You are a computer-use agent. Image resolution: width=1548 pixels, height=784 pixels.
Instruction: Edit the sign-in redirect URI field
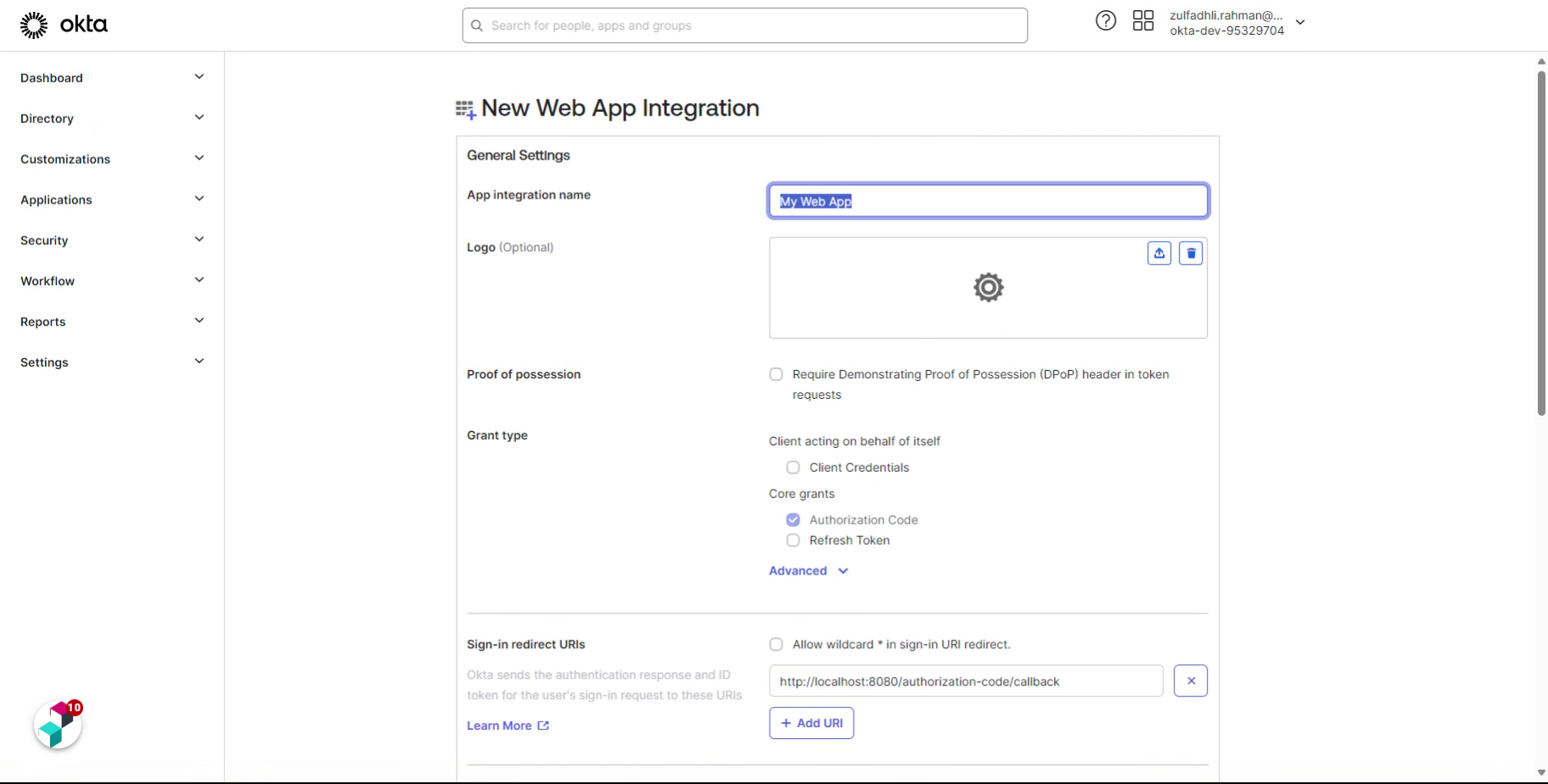coord(966,681)
